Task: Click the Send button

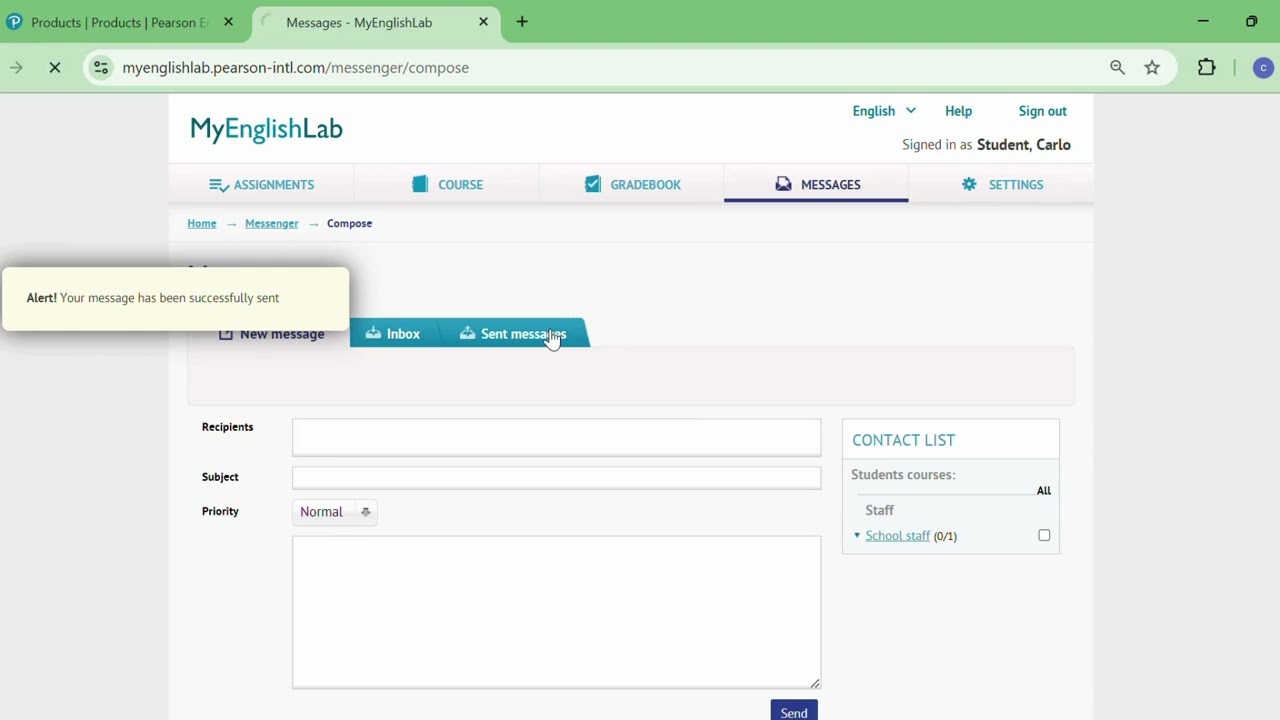Action: point(794,710)
